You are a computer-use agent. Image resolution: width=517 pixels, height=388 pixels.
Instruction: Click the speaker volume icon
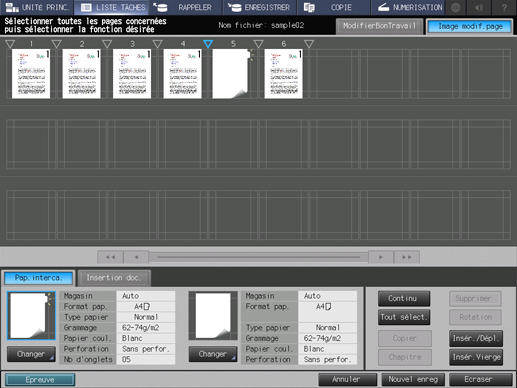click(x=479, y=7)
